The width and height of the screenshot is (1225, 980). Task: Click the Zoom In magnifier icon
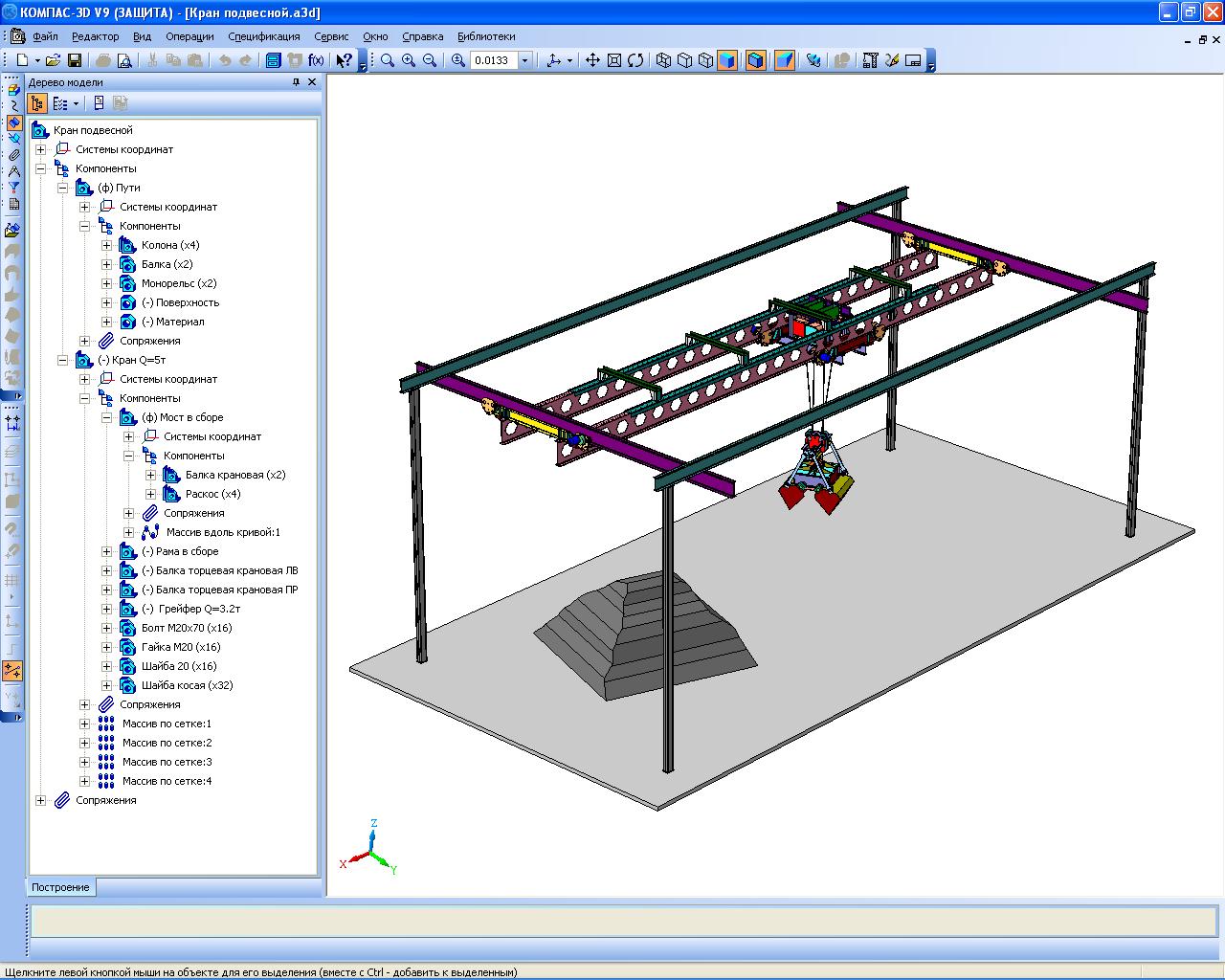pyautogui.click(x=409, y=60)
